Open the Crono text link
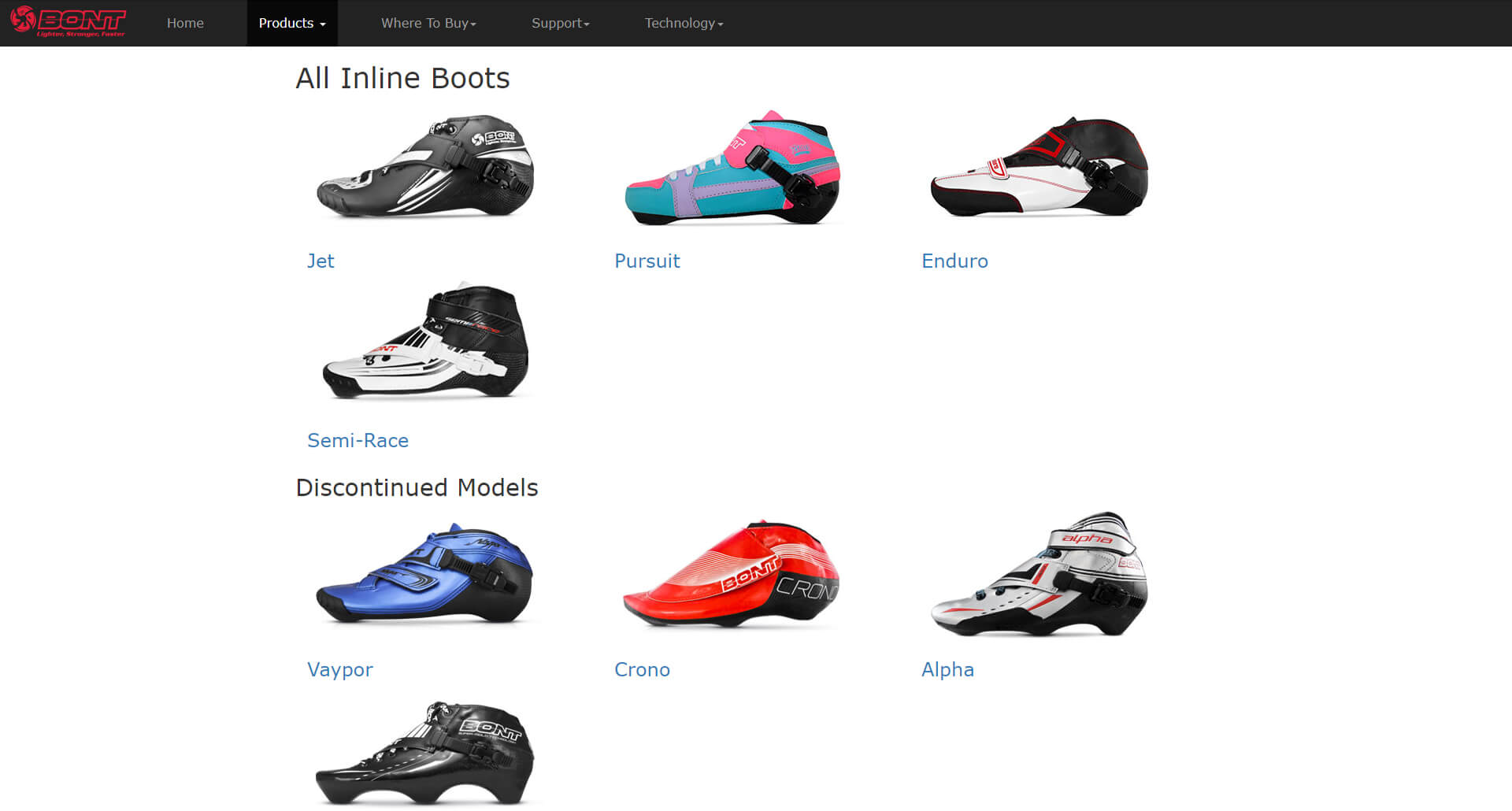 coord(642,669)
